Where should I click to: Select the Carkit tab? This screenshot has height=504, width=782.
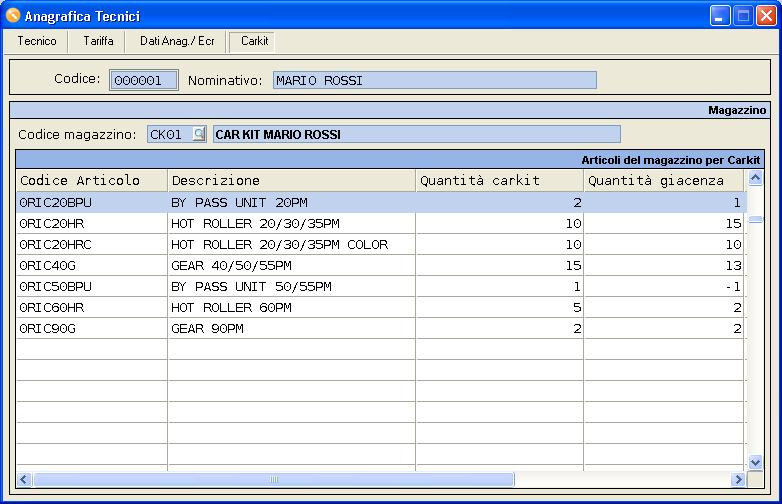tap(254, 41)
